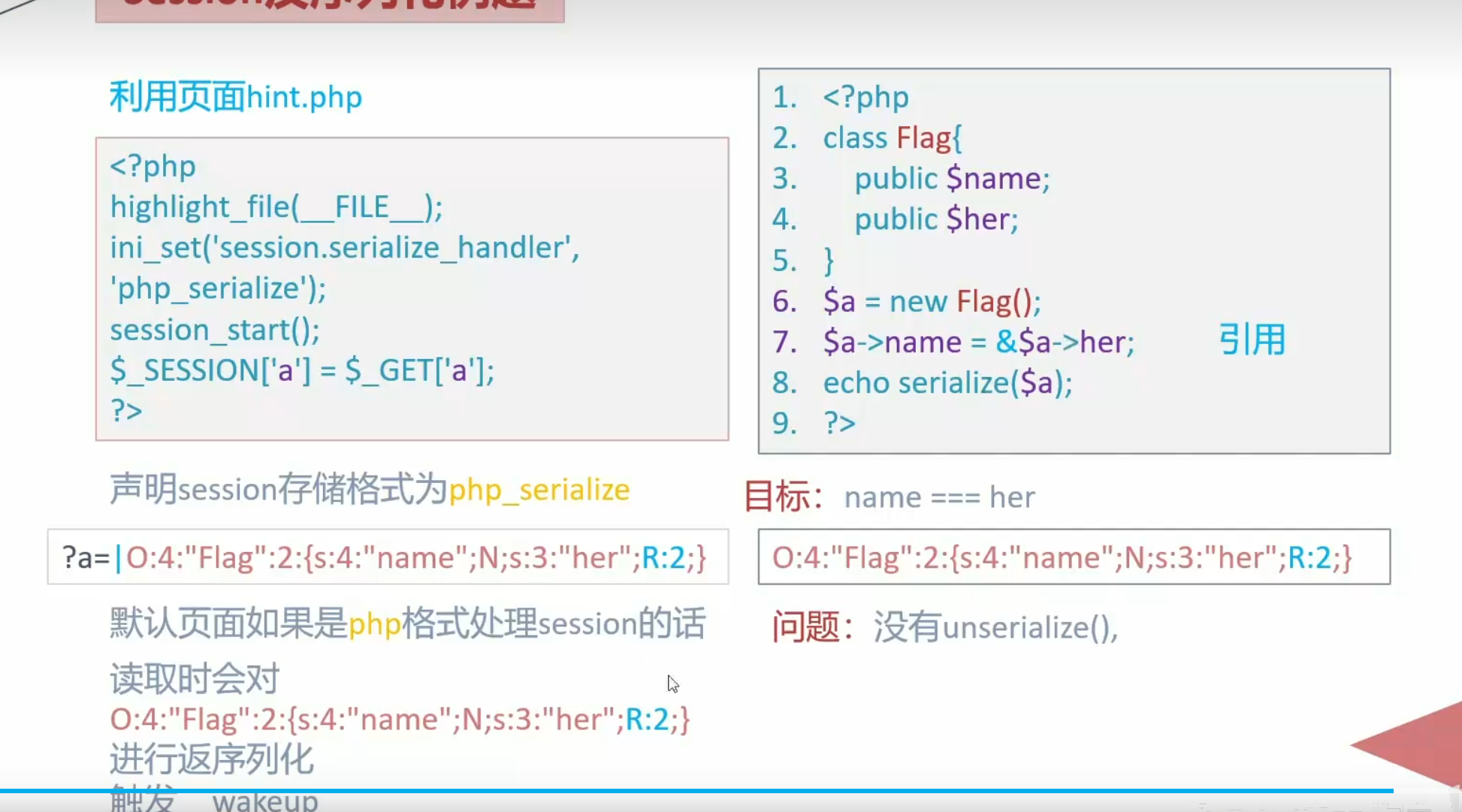Click line 7 '$a->name = &$a->her;'
Screen dimensions: 1462x812
(x=978, y=343)
